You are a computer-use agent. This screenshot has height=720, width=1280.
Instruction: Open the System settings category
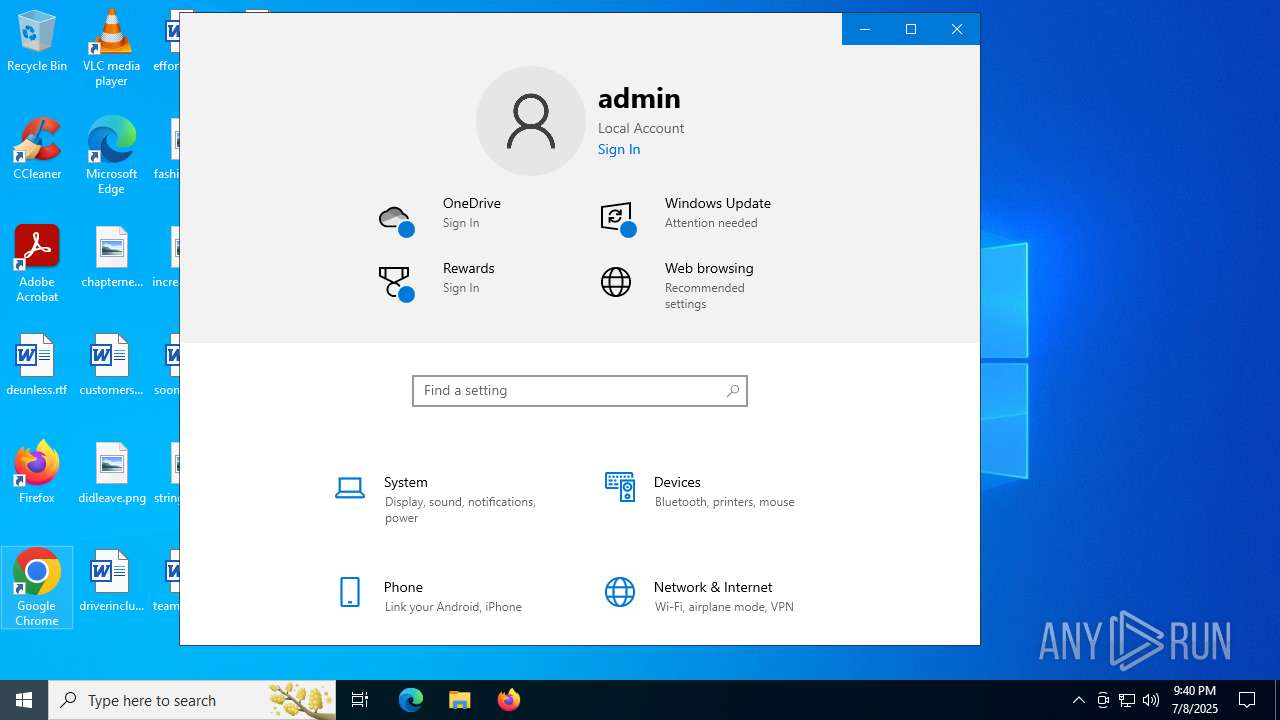405,483
